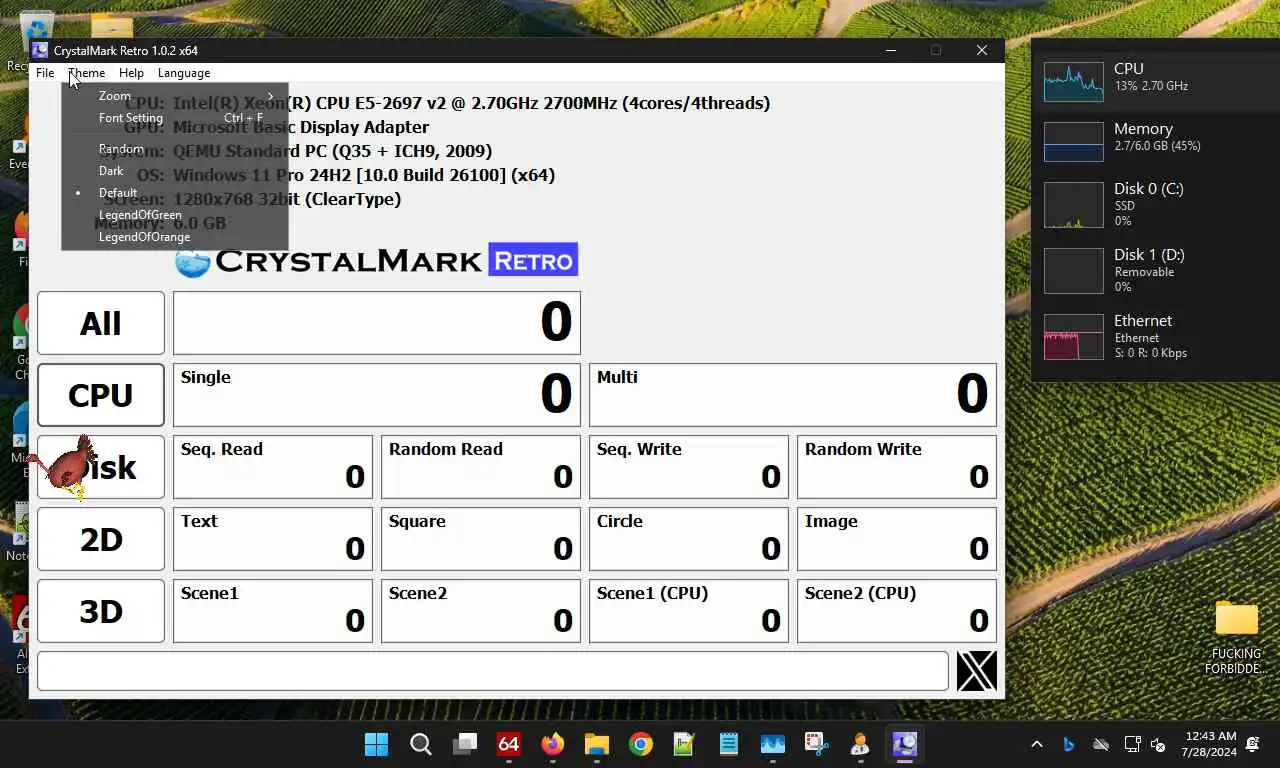
Task: Start the 3D benchmark button
Action: (x=101, y=611)
